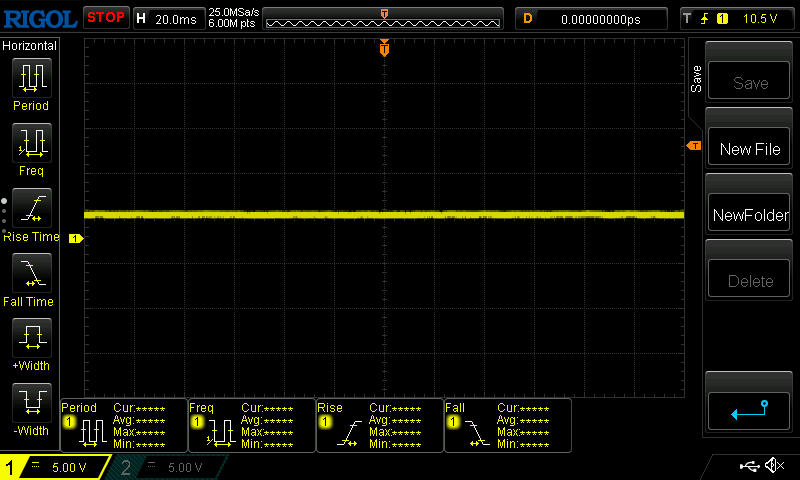
Task: Click the trigger source channel 1 badge
Action: 722,19
